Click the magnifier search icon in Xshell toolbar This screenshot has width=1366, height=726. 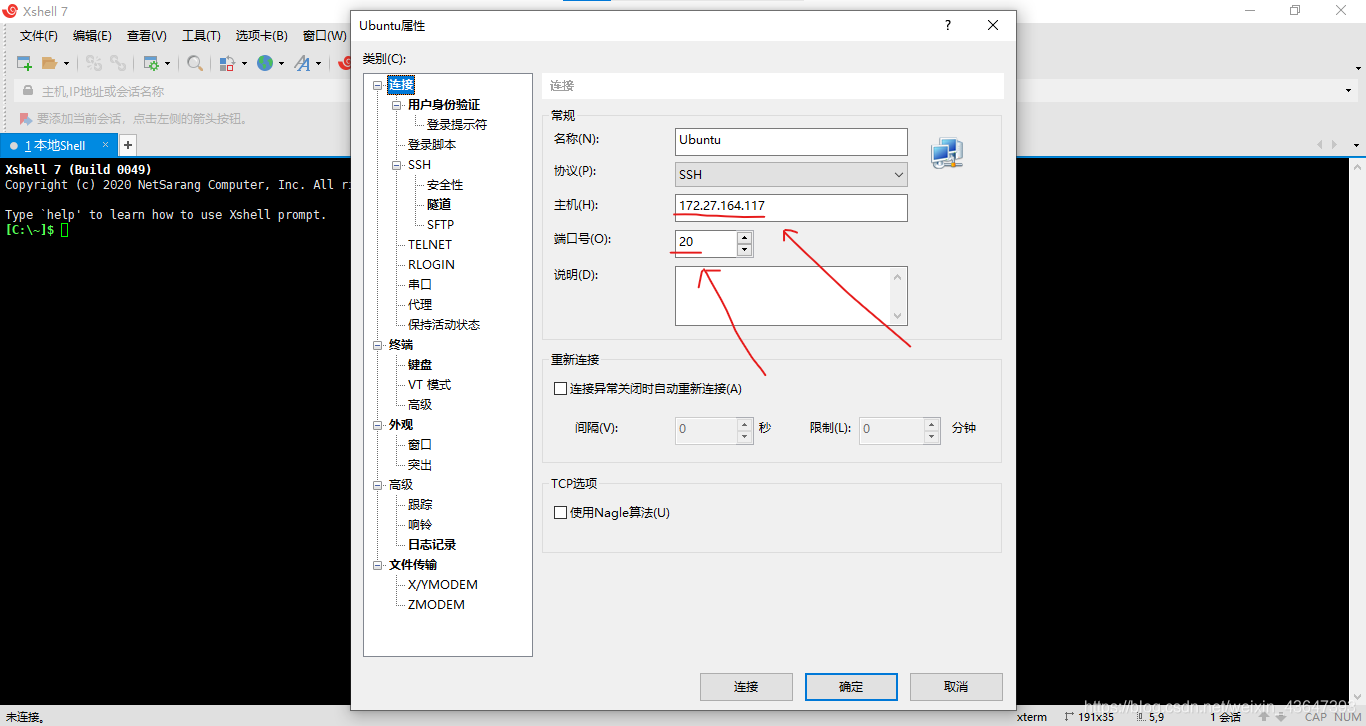pyautogui.click(x=195, y=63)
